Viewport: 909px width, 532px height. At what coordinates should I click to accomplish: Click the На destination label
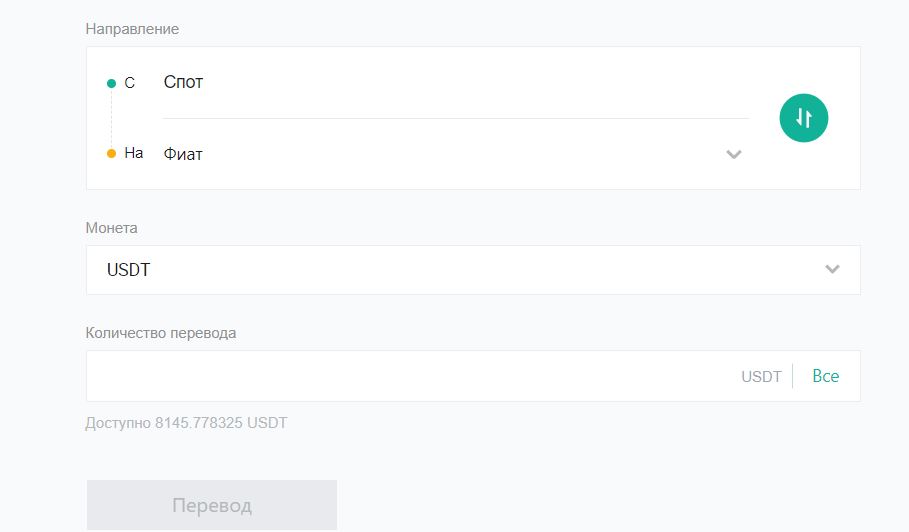tap(134, 153)
